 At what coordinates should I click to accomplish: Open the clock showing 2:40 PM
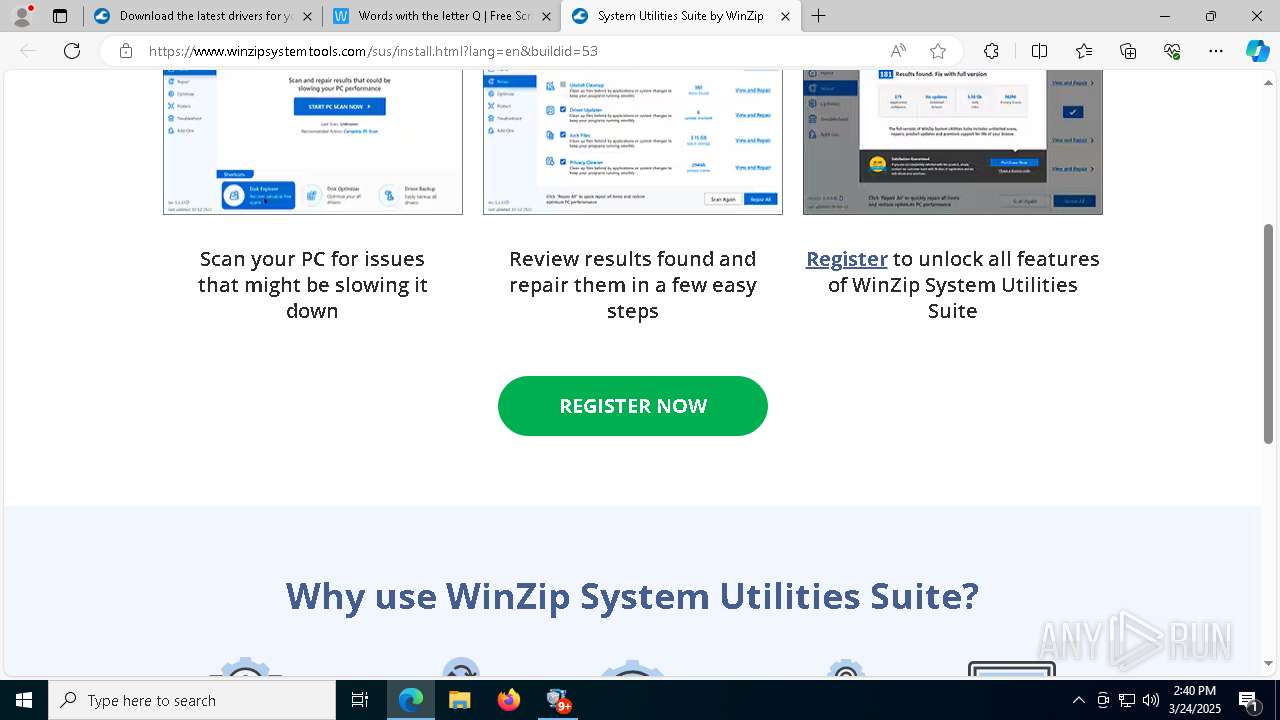(1194, 700)
